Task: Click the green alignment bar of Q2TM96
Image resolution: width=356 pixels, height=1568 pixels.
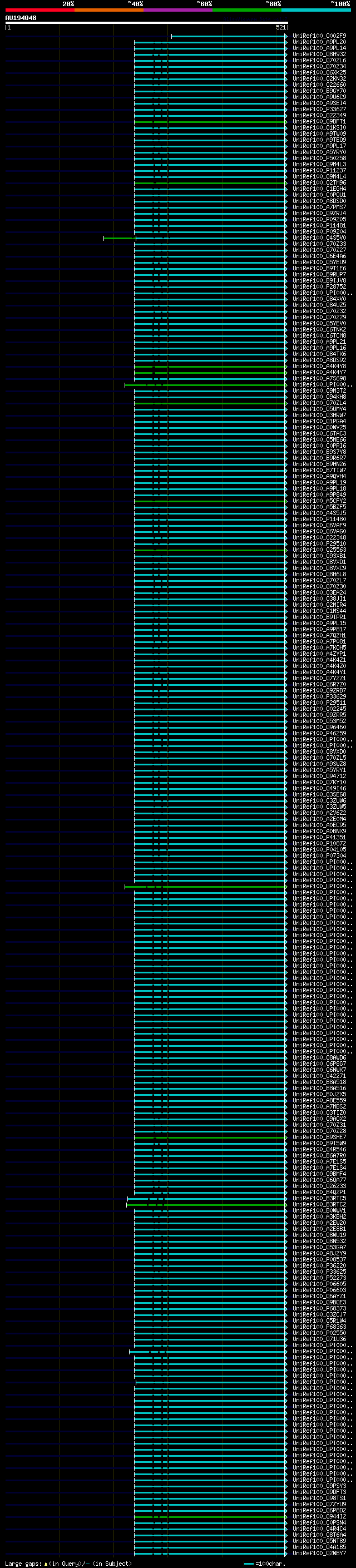Action: click(x=211, y=182)
